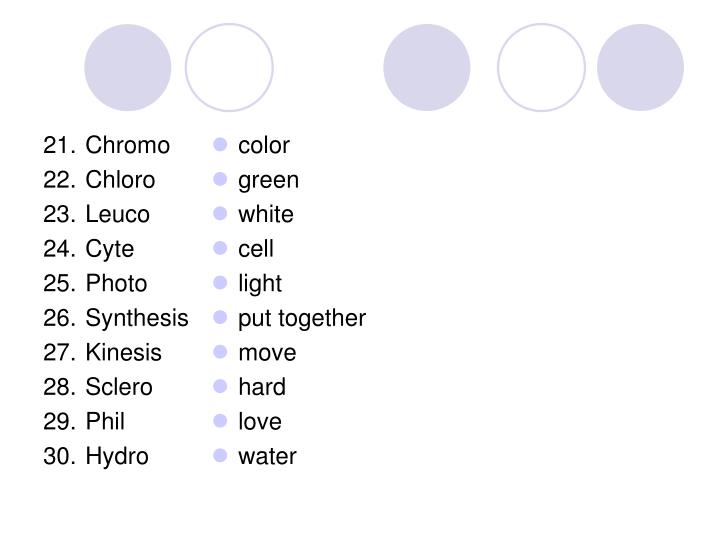This screenshot has width=720, height=540.
Task: Click the first filled lavender circle at top left
Action: 128,68
